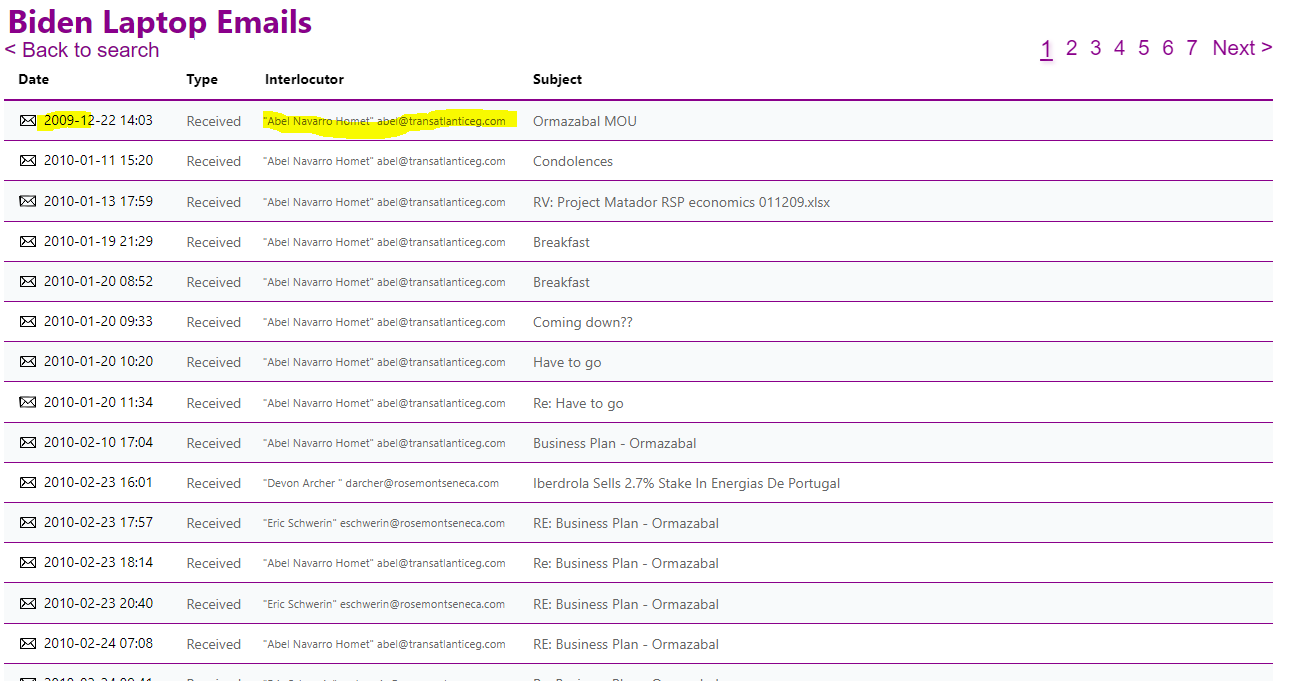Click envelope icon for 2010-02-10 17:04 email
Image resolution: width=1295 pixels, height=681 pixels.
point(28,442)
